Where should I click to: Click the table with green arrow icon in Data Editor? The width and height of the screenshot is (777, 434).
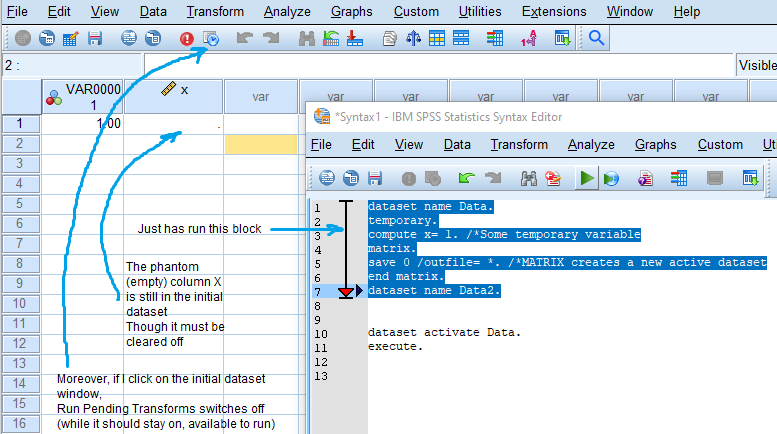click(x=562, y=38)
